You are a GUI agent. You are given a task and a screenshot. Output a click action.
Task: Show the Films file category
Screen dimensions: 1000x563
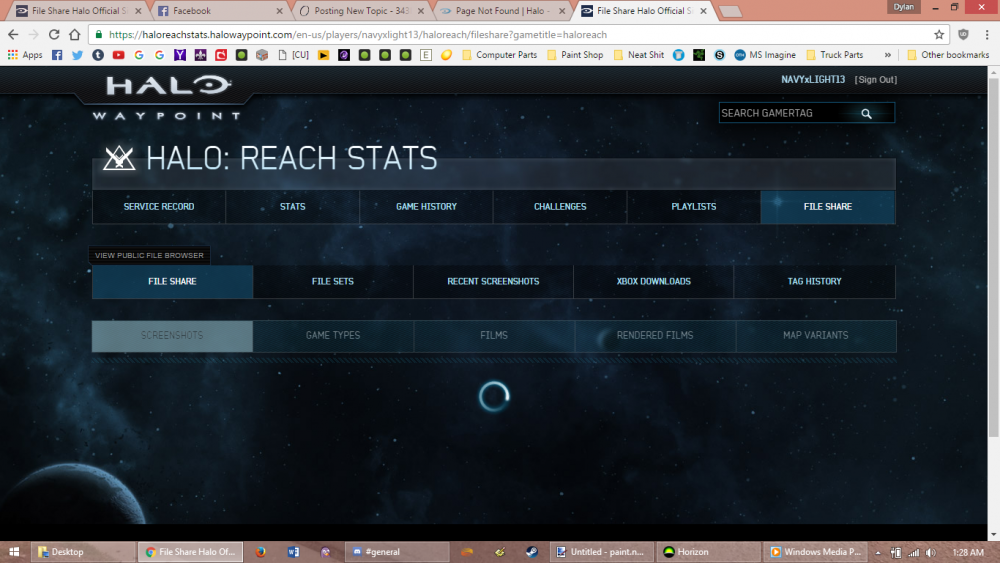pos(494,335)
